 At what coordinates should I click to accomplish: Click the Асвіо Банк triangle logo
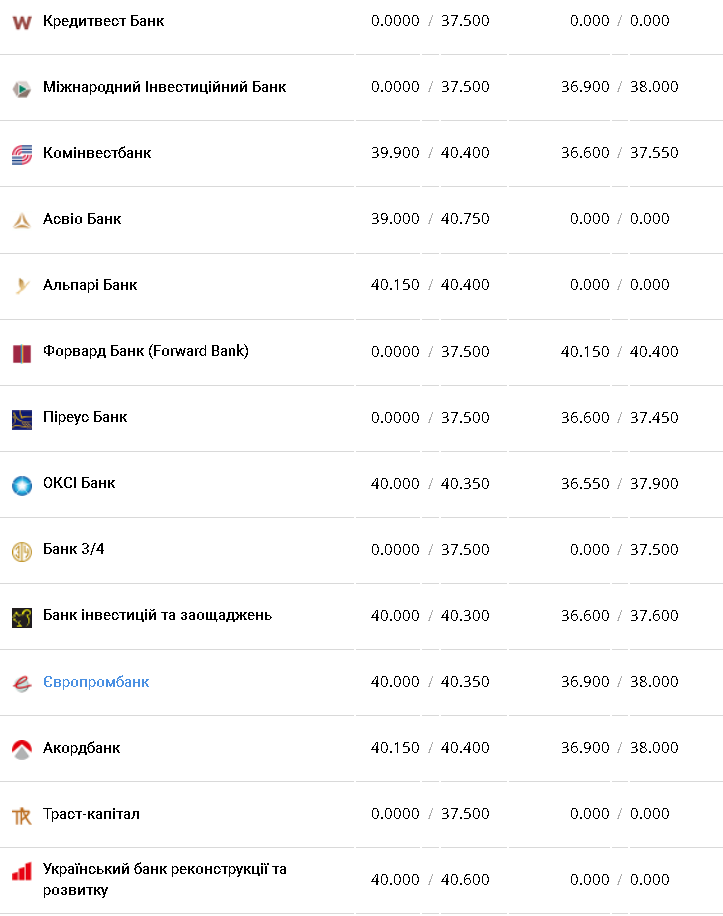[22, 220]
